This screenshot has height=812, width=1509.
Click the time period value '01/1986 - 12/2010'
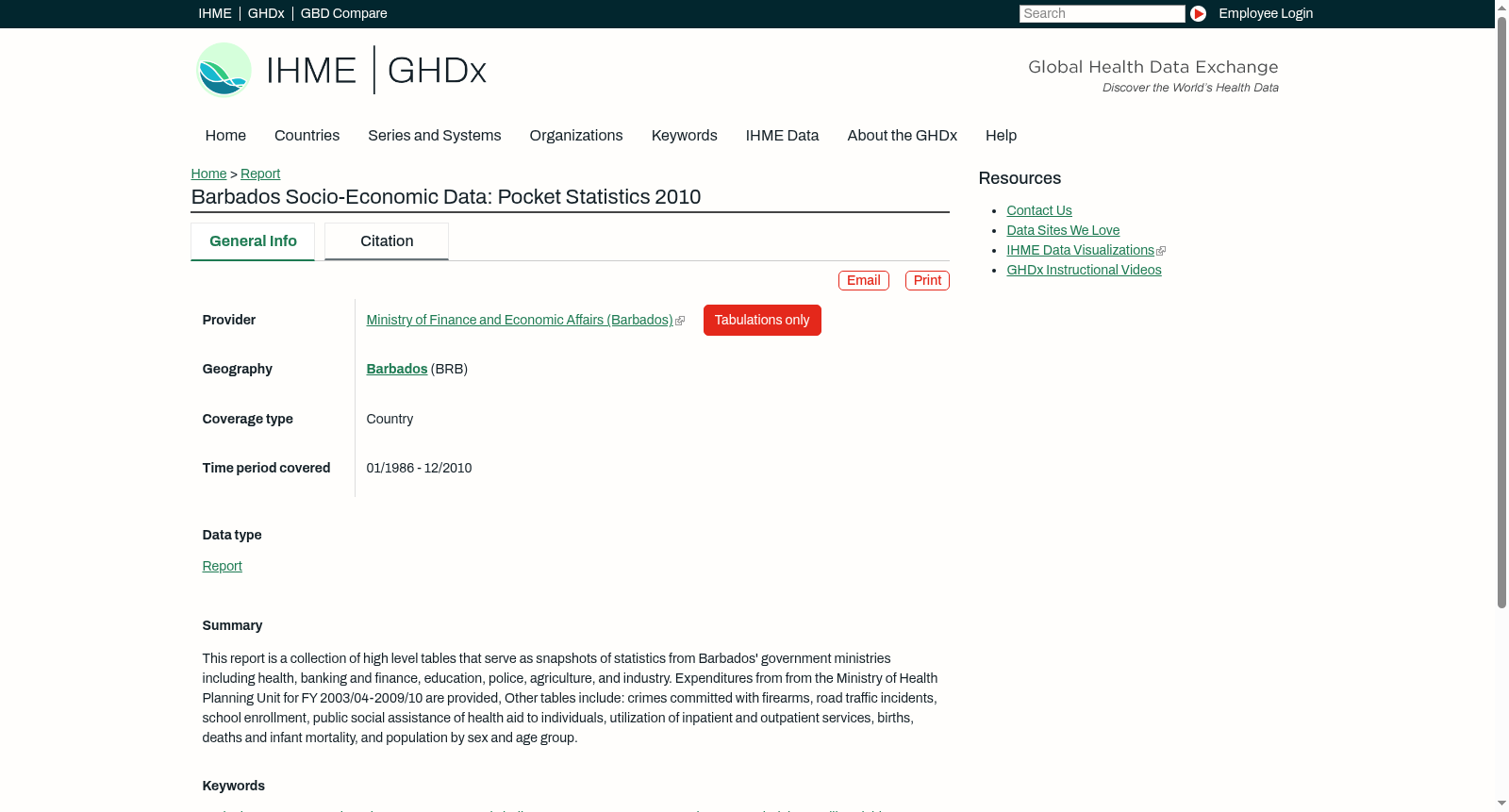[420, 469]
